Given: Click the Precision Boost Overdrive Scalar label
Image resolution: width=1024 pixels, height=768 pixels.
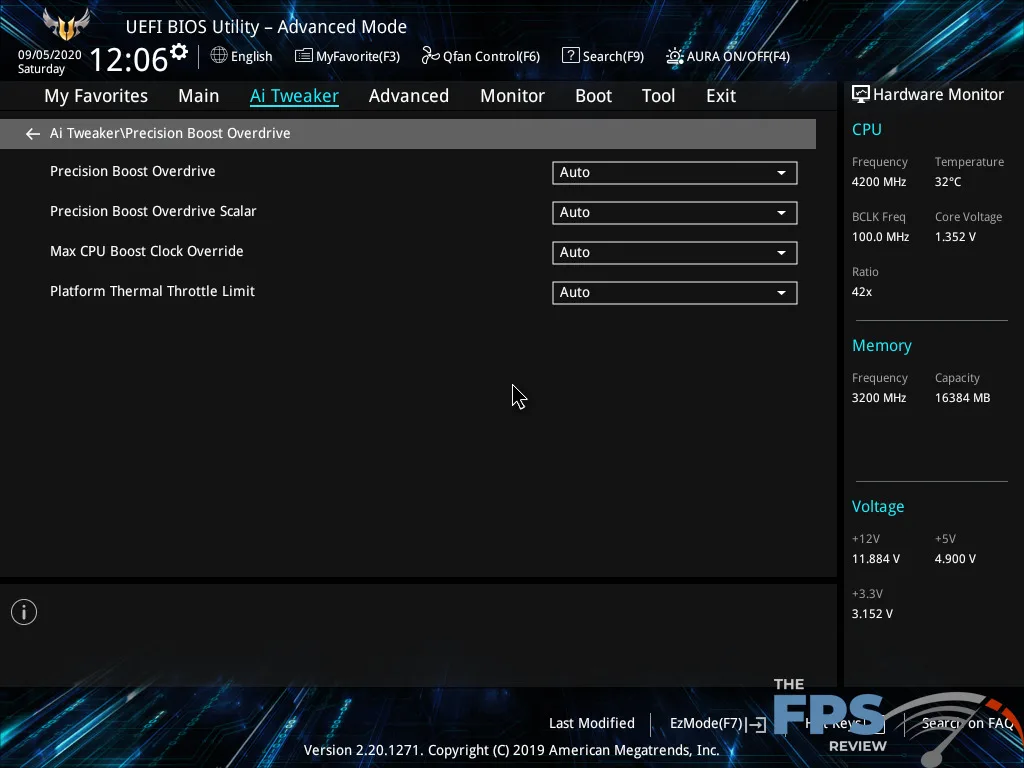Looking at the screenshot, I should click(153, 211).
